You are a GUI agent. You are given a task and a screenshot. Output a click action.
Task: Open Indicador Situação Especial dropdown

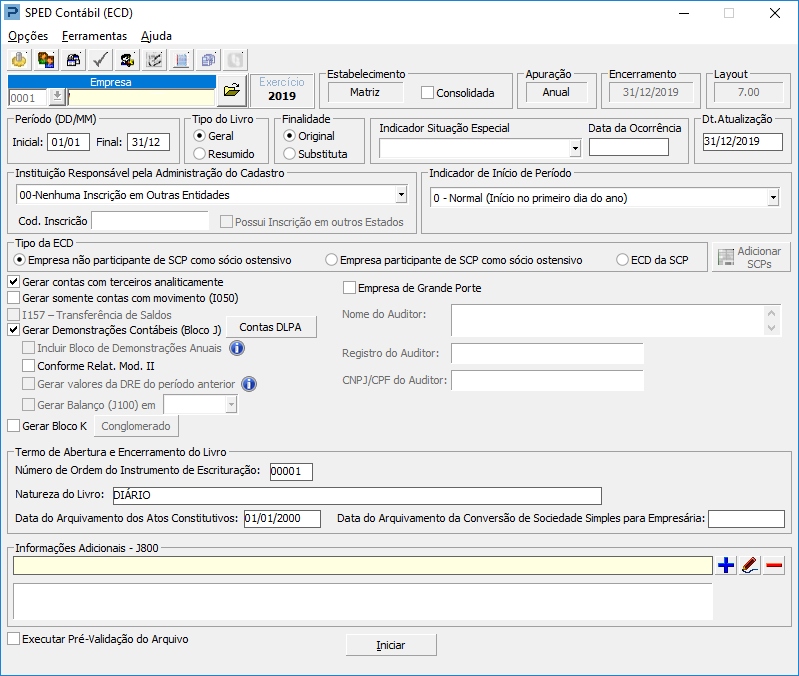pyautogui.click(x=575, y=149)
